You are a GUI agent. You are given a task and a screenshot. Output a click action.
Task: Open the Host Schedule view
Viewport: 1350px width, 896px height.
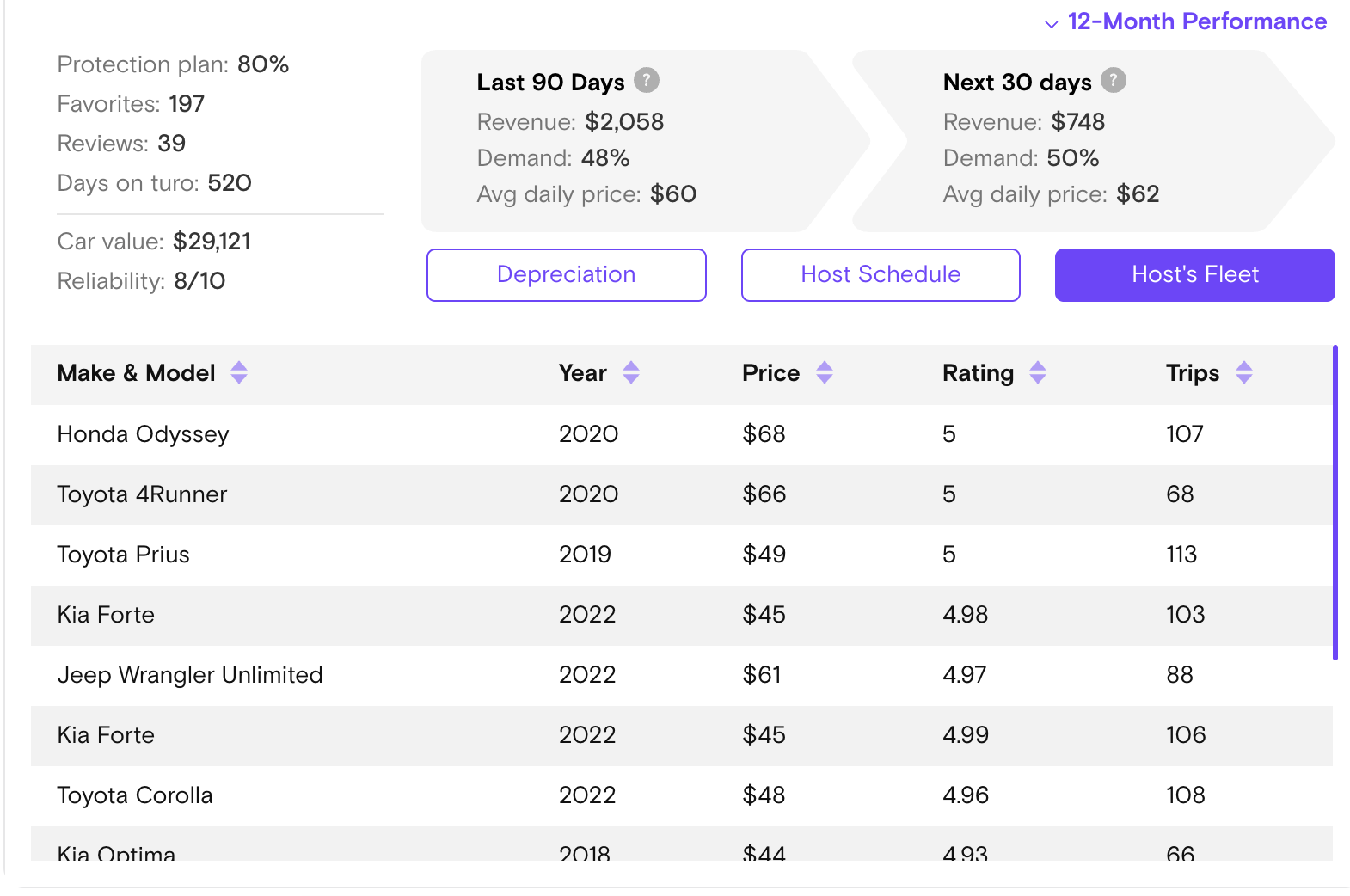[x=881, y=275]
